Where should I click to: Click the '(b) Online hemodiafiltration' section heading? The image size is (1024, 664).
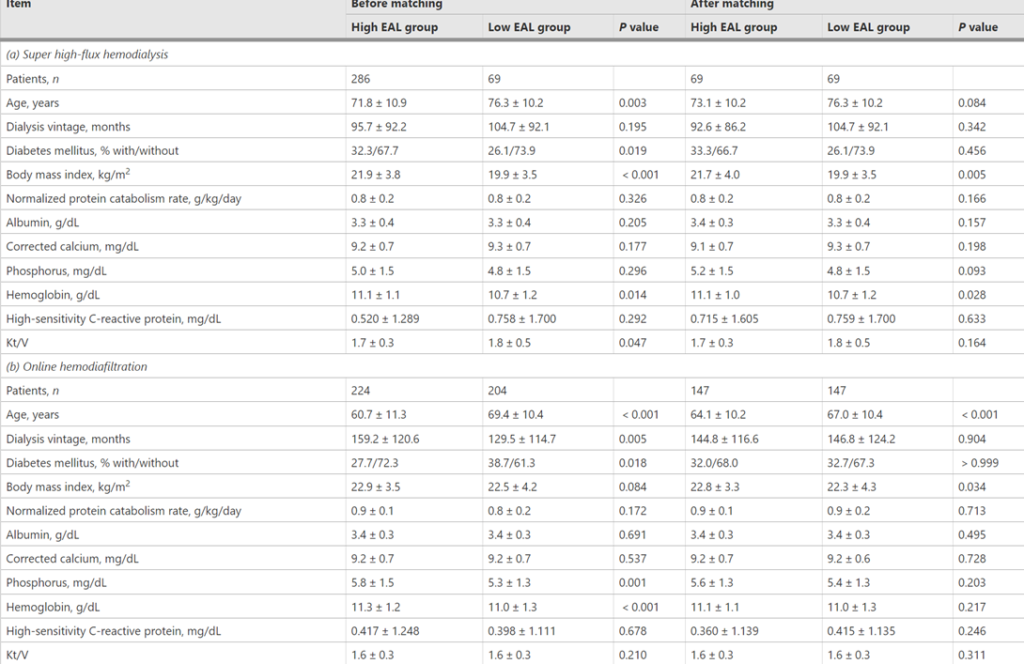(76, 367)
